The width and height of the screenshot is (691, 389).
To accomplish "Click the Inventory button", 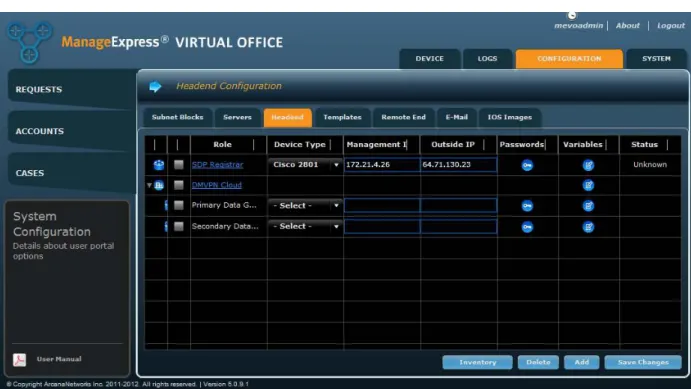I will point(478,362).
